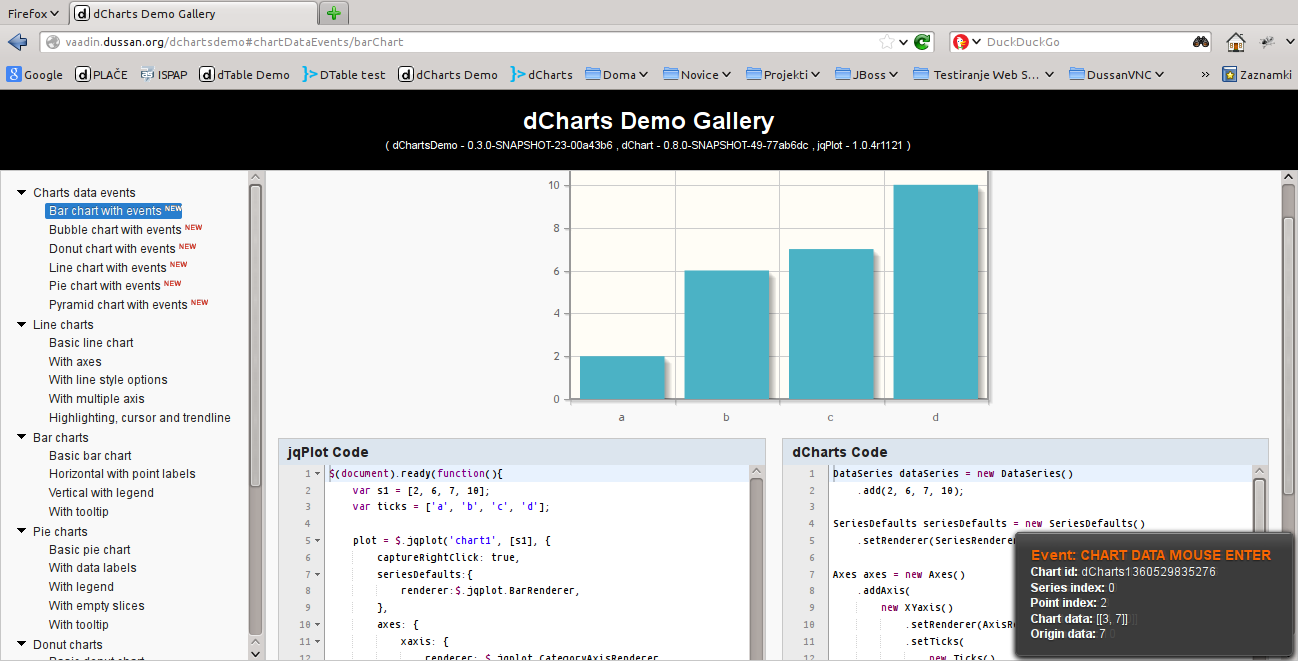Open a new tab with the green plus

(x=334, y=13)
